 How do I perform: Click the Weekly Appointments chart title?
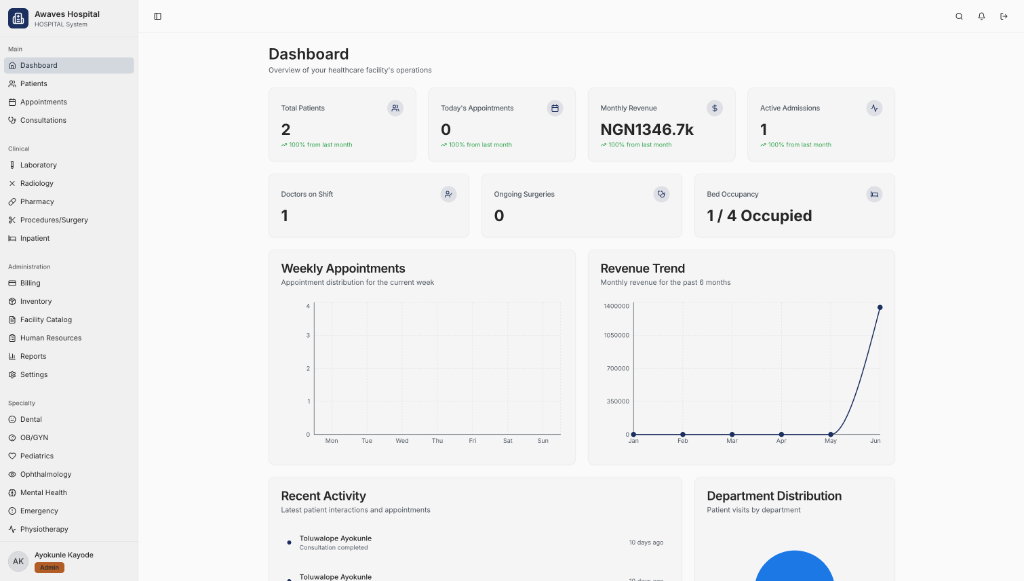click(343, 268)
